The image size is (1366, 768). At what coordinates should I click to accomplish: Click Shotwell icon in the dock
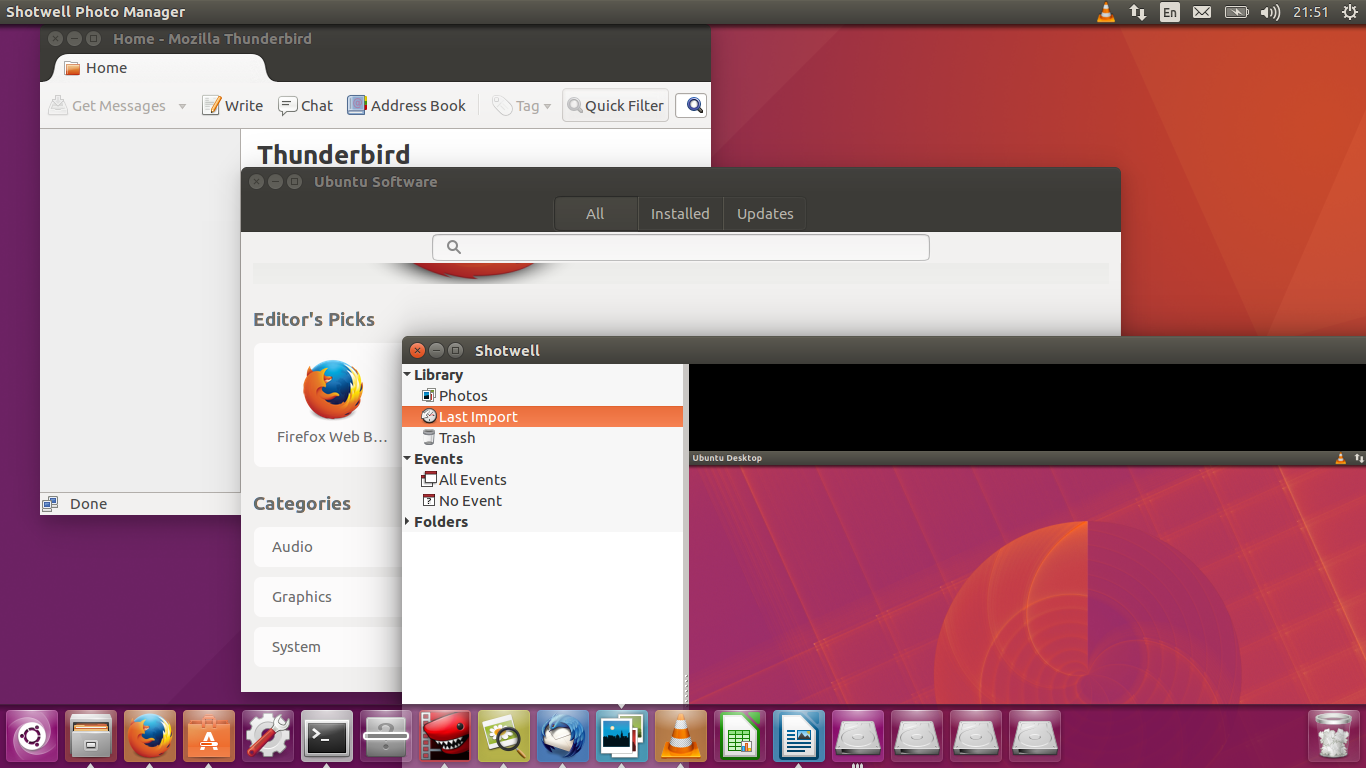pyautogui.click(x=622, y=737)
